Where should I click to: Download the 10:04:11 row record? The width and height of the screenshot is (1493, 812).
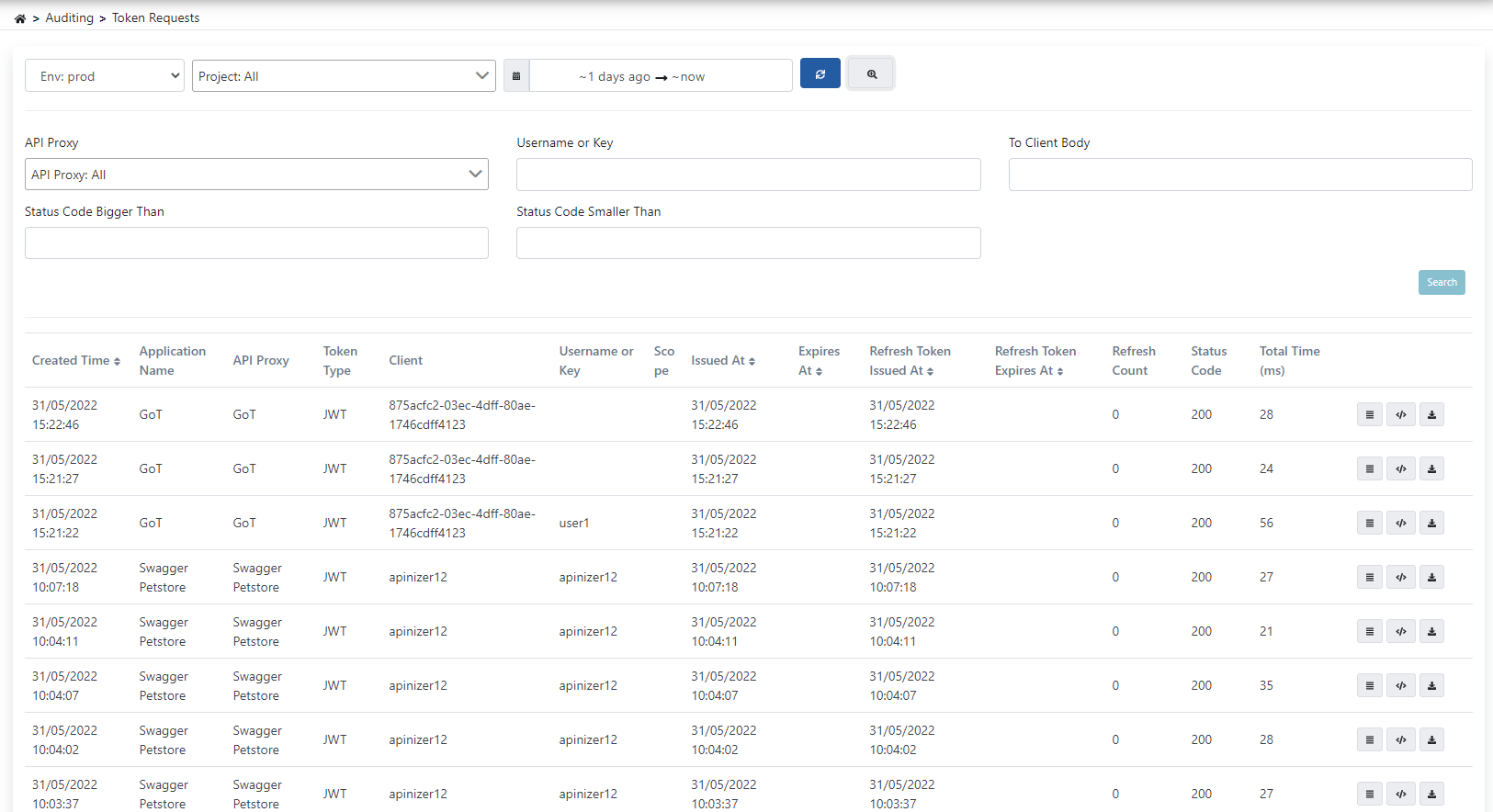point(1431,631)
